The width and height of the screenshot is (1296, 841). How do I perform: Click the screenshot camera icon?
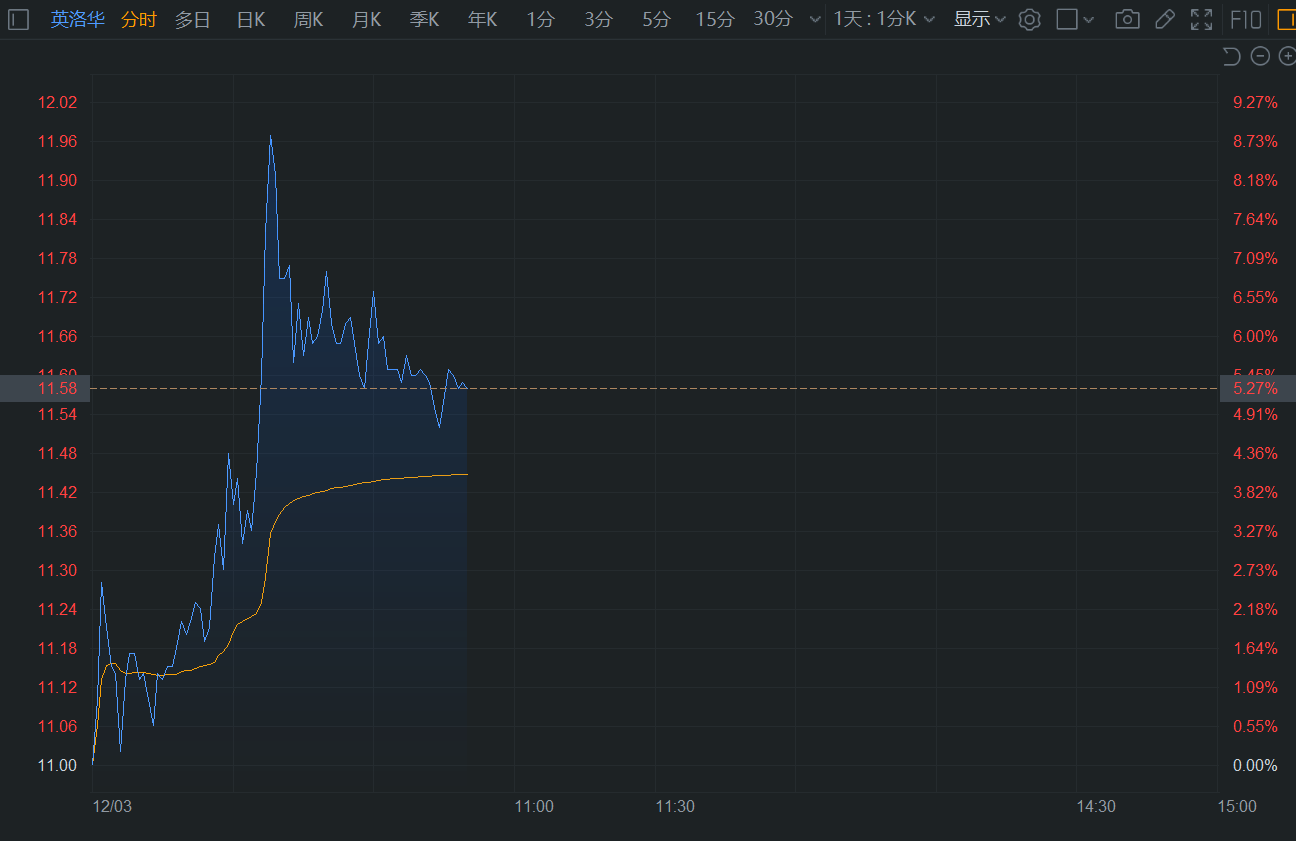tap(1127, 19)
